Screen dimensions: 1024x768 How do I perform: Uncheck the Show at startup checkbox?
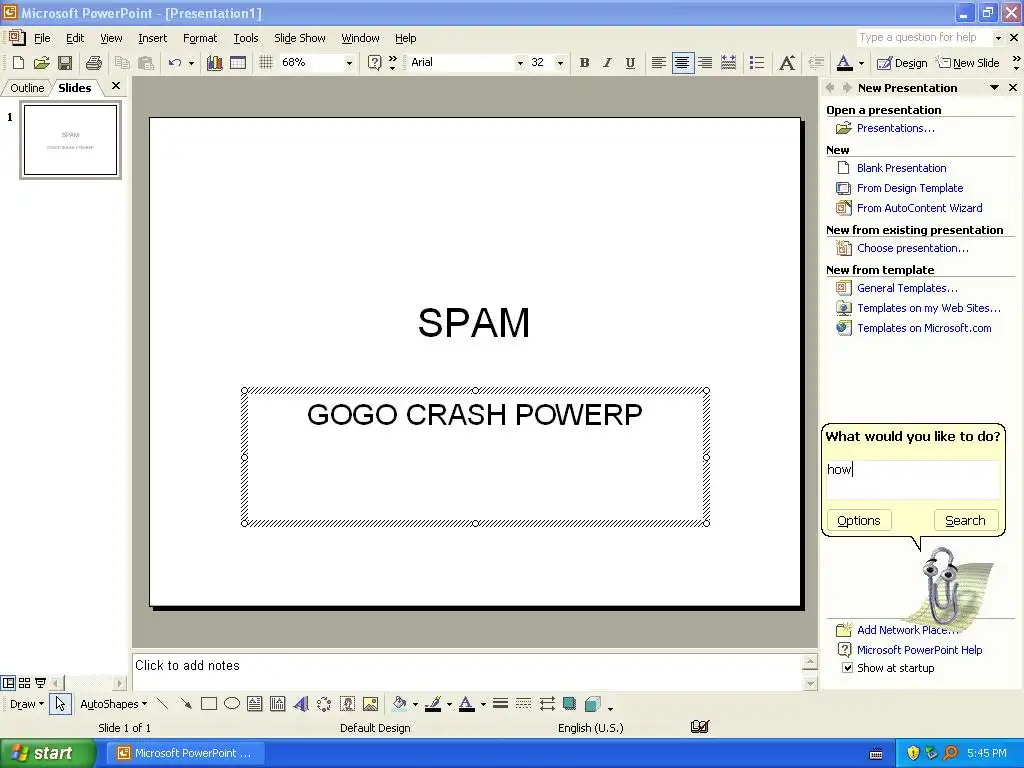[847, 668]
